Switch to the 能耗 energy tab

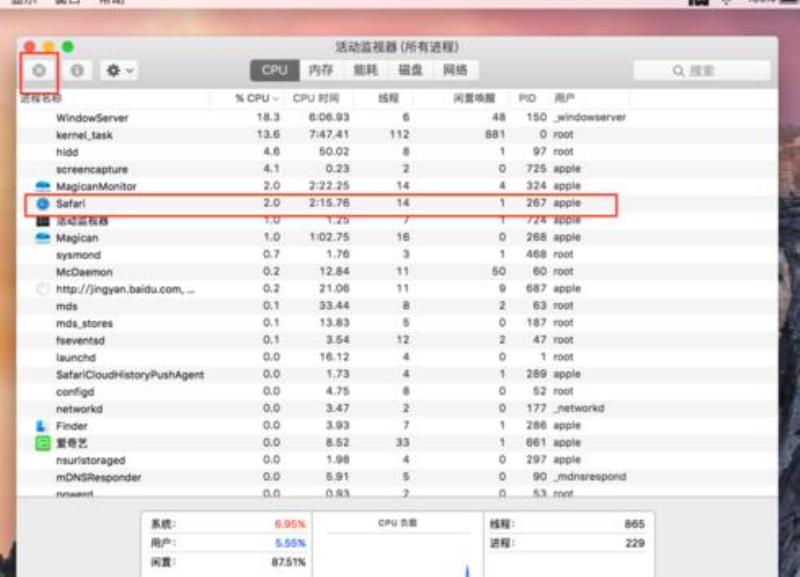pyautogui.click(x=365, y=70)
